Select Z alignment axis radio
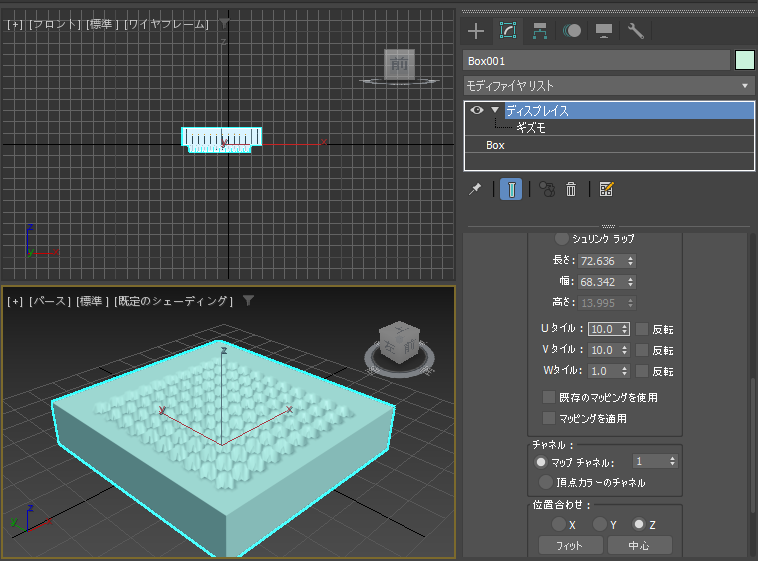Image resolution: width=758 pixels, height=561 pixels. point(639,524)
